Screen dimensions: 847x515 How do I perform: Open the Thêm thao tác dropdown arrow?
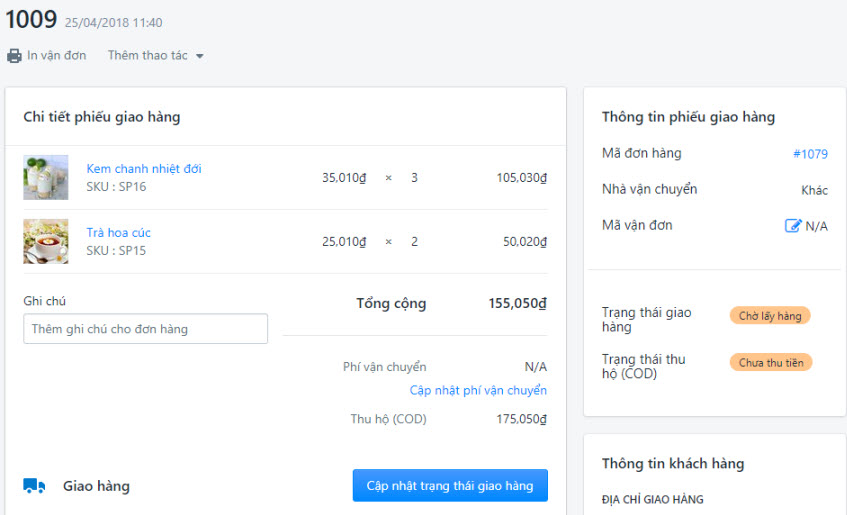(200, 56)
